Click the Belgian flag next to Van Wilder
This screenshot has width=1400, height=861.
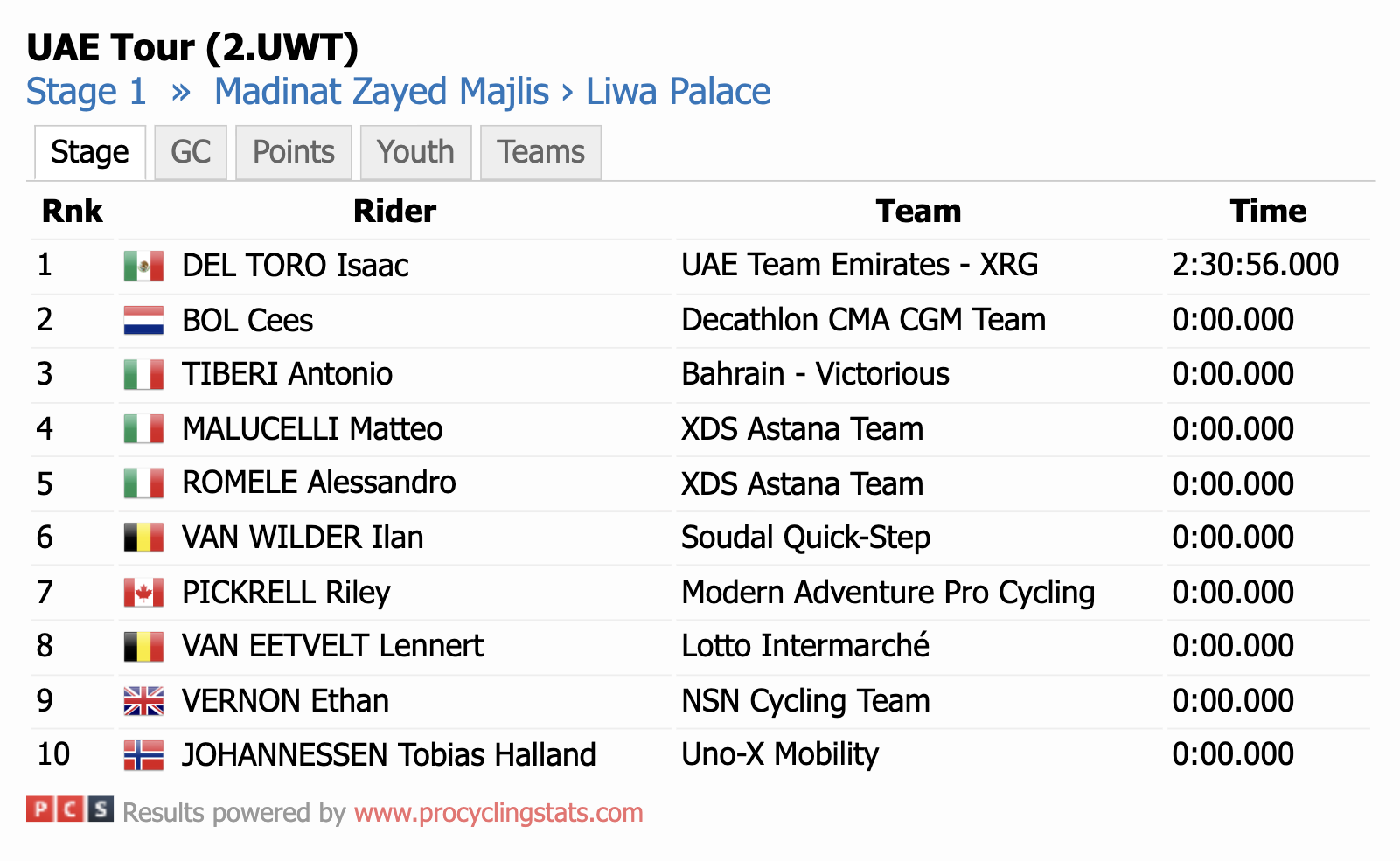[143, 538]
